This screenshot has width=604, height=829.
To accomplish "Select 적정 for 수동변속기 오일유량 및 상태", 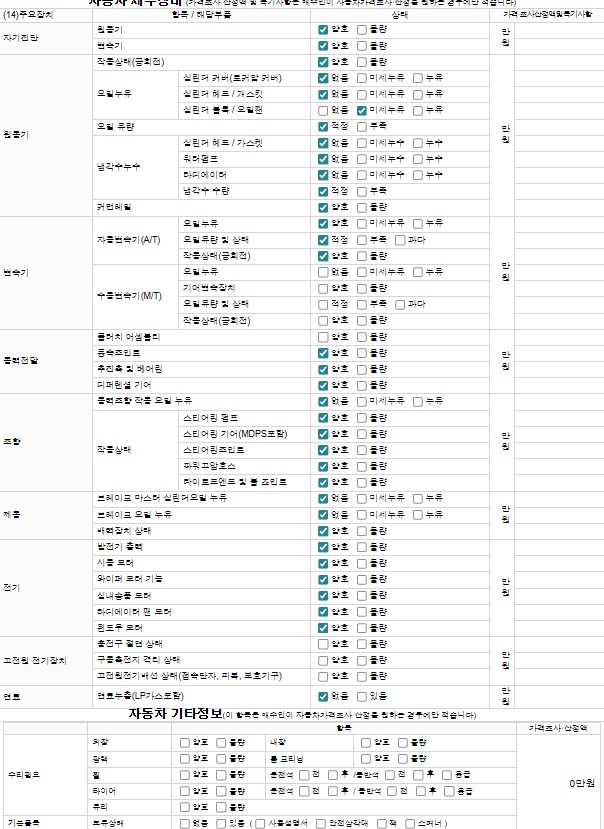I will pyautogui.click(x=323, y=305).
